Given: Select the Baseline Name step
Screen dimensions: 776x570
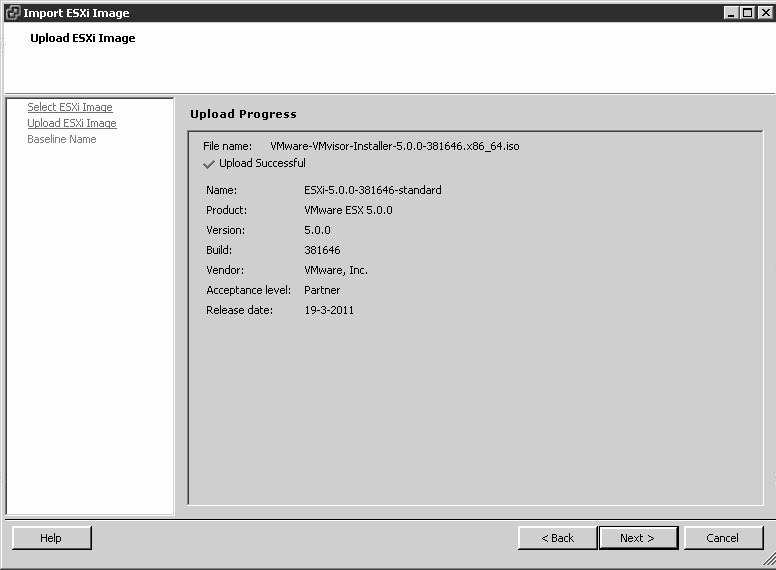Looking at the screenshot, I should [62, 139].
